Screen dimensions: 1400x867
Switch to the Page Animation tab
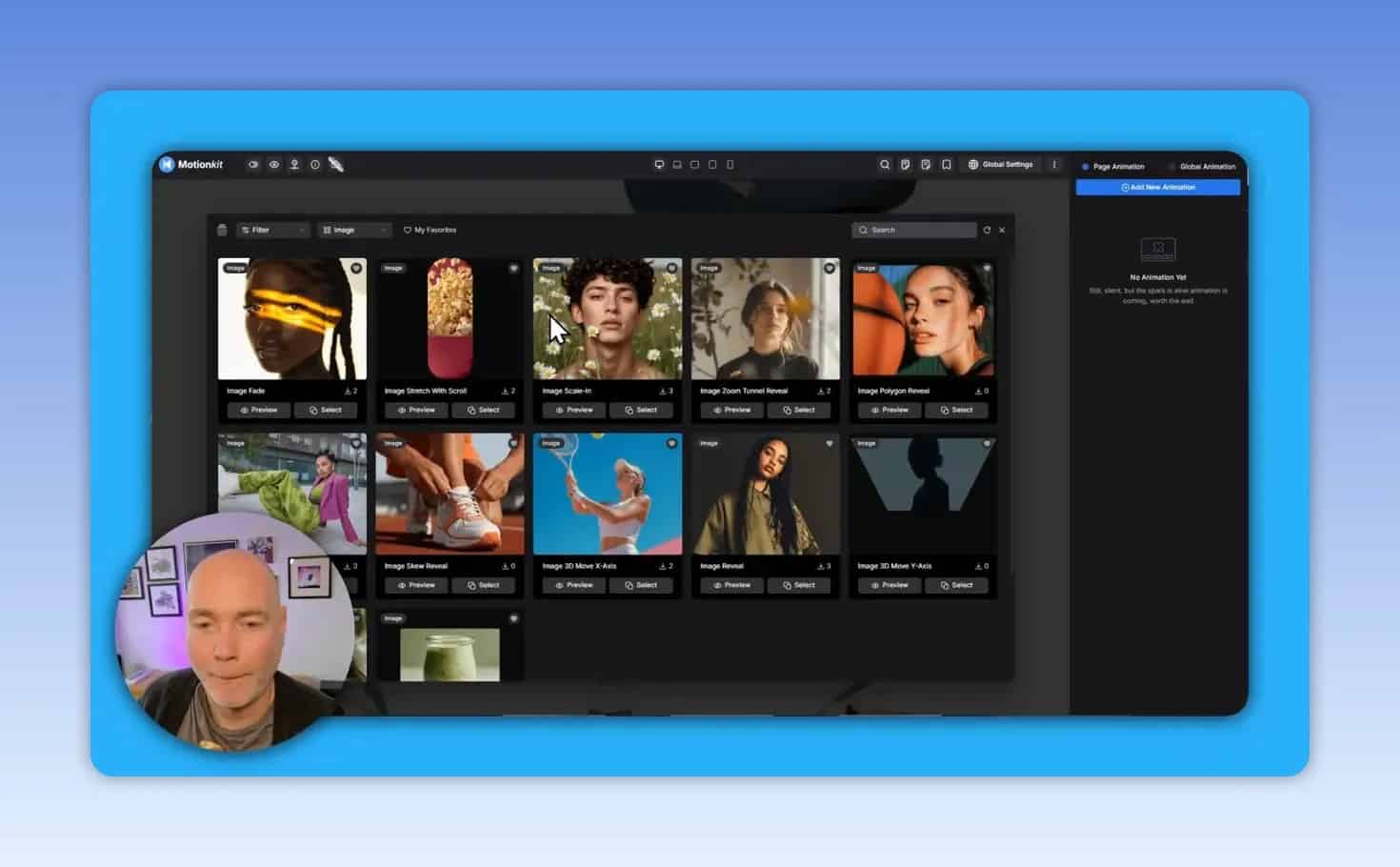pos(1113,167)
